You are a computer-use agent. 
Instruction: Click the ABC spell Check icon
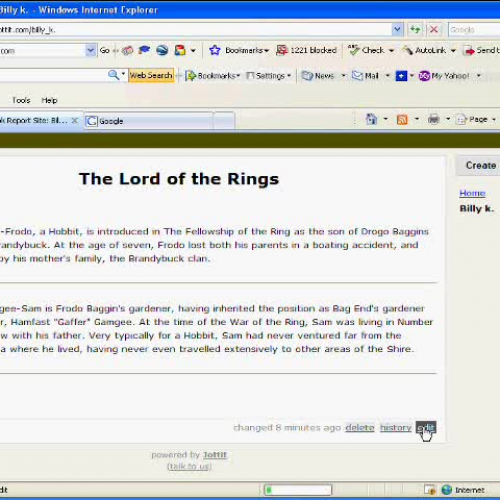pos(353,50)
